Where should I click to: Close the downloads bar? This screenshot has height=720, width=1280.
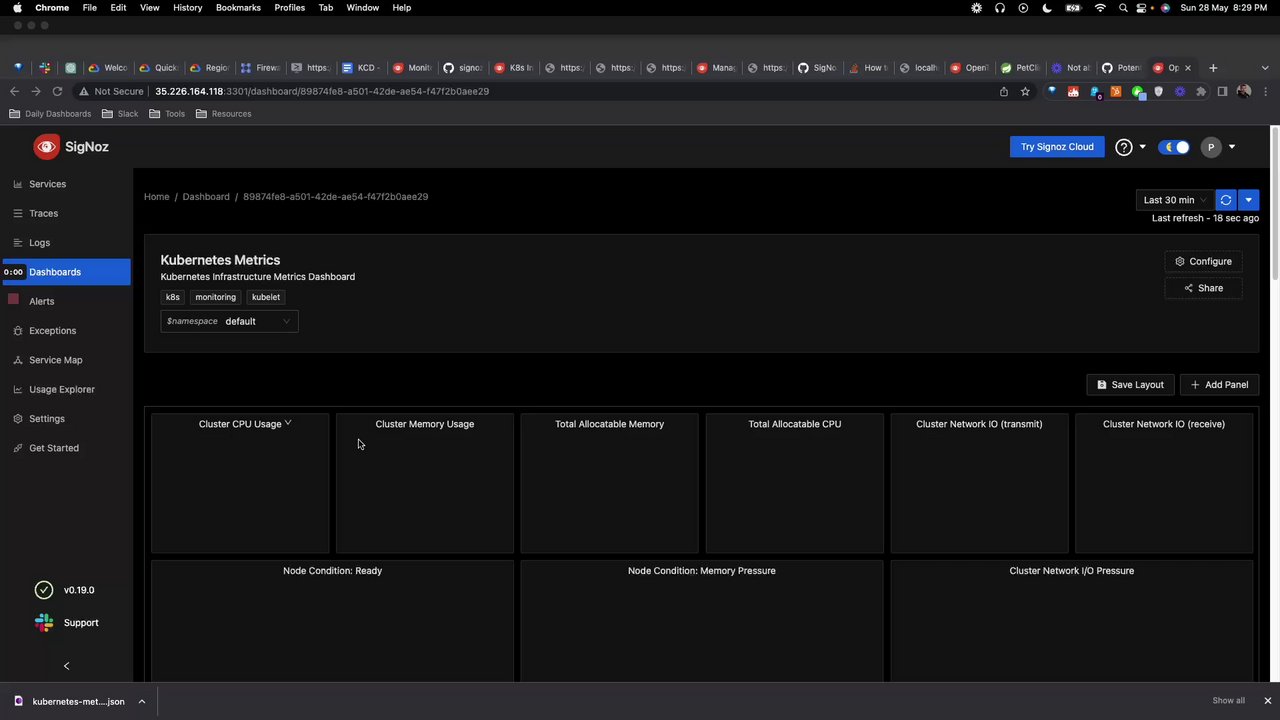pos(1267,701)
